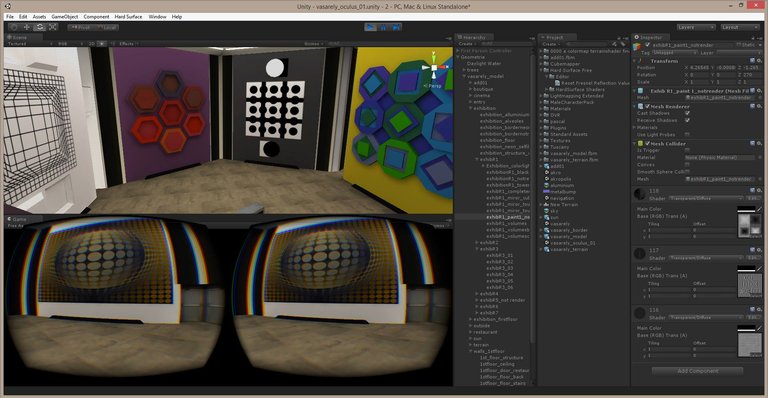Click the Collider Material field None (Physic Material)
Screen dimensions: 768x398
pos(720,158)
